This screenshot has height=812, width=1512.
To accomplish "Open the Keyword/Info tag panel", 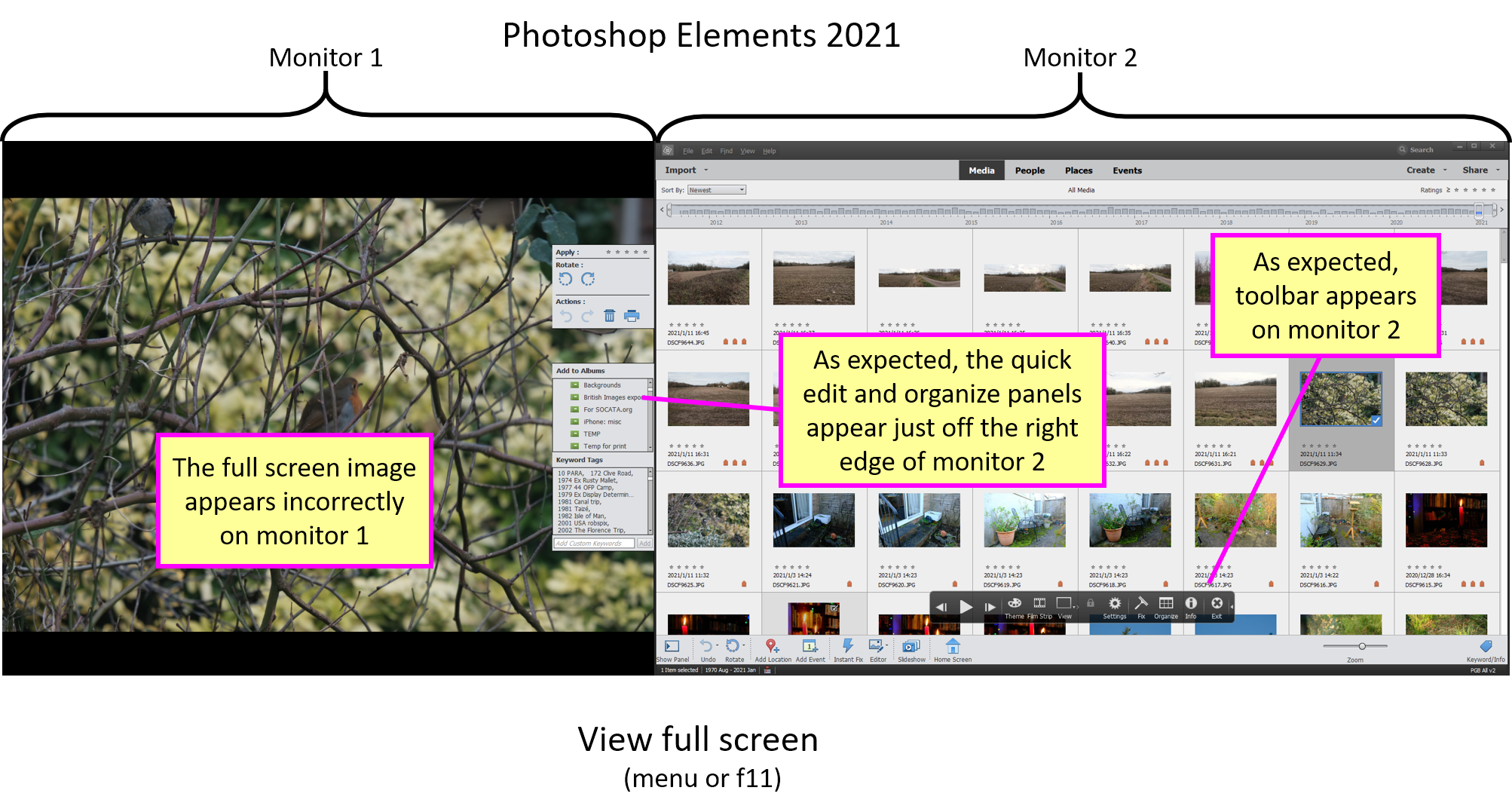I will tap(1486, 646).
